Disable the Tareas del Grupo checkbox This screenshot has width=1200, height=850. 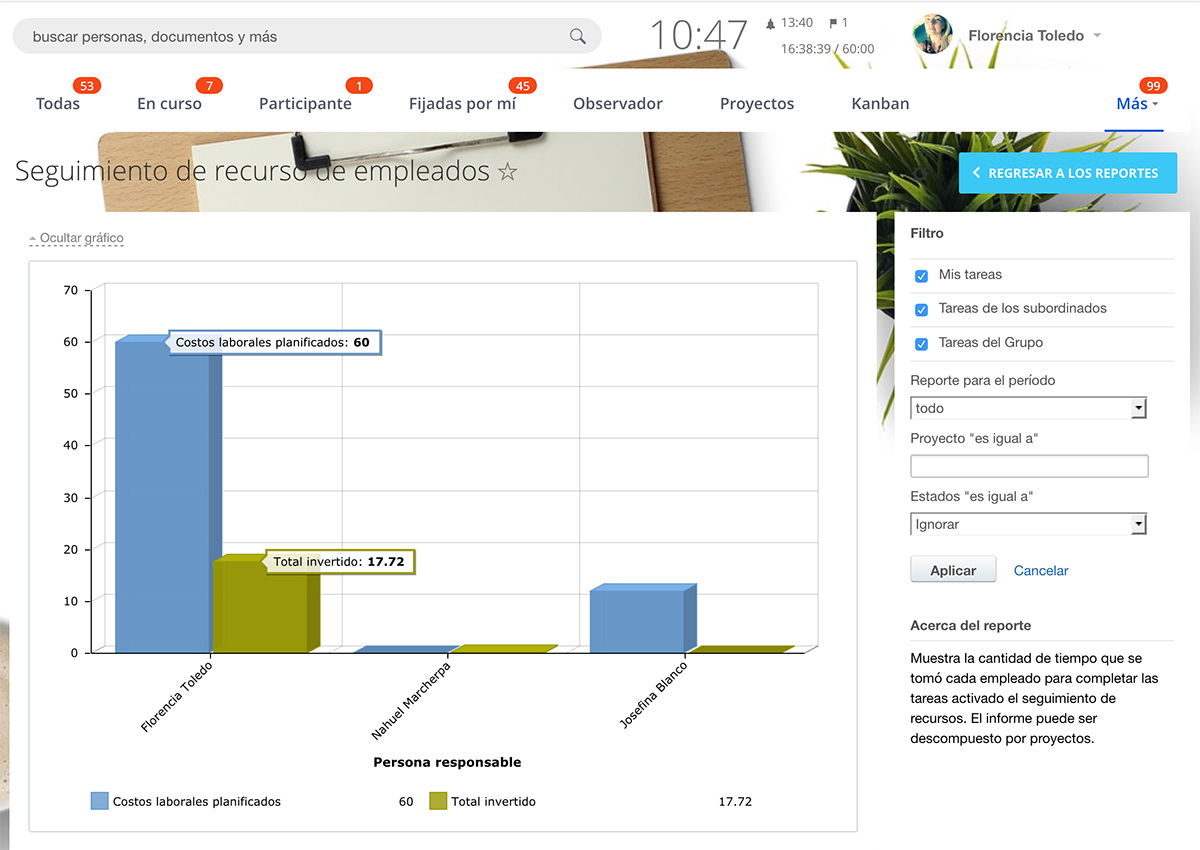point(921,344)
